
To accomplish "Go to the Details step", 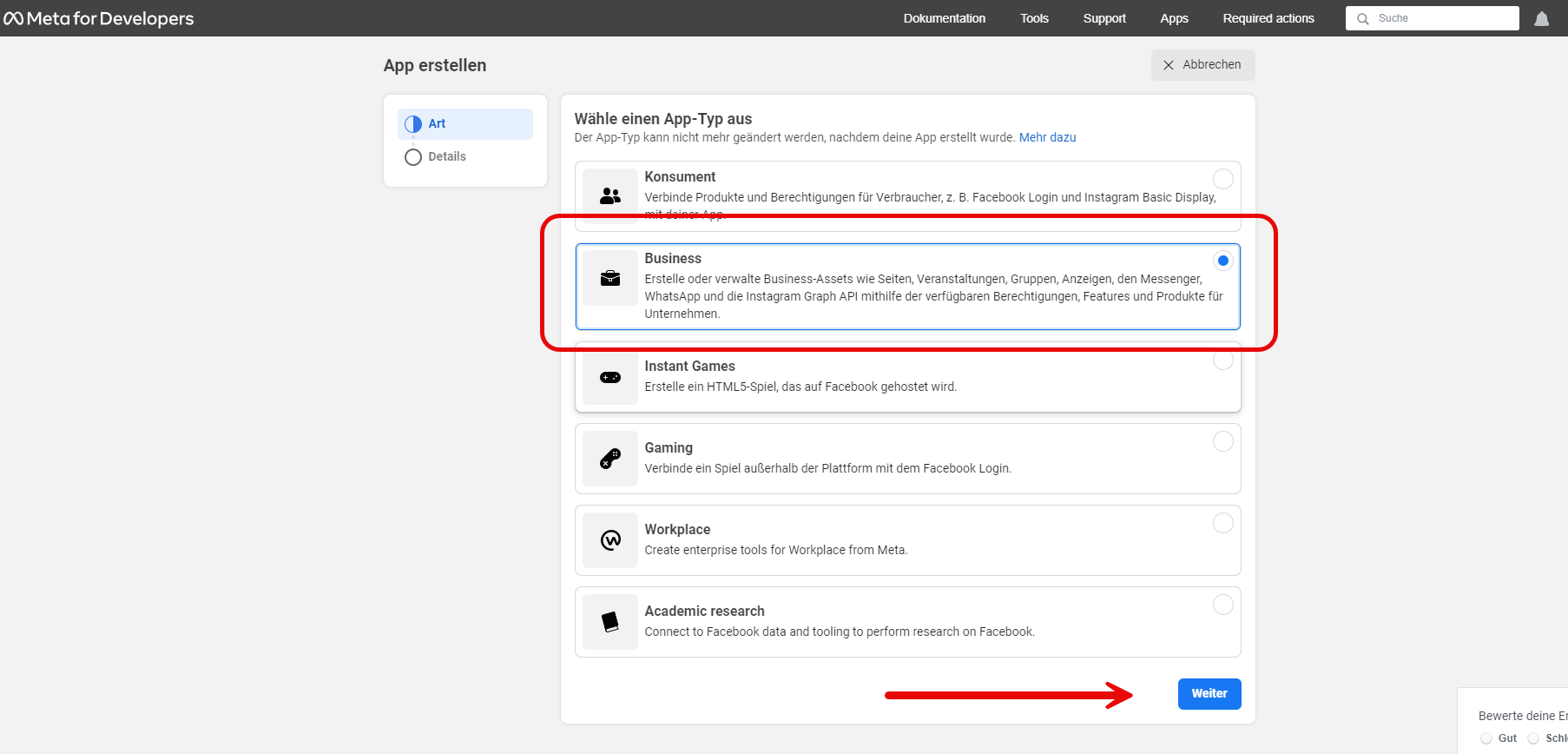I will (465, 157).
